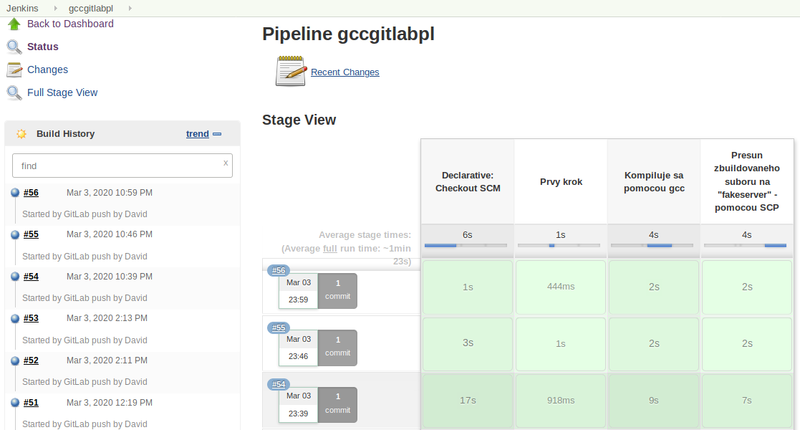Click the blue status ball for build #56

[15, 193]
